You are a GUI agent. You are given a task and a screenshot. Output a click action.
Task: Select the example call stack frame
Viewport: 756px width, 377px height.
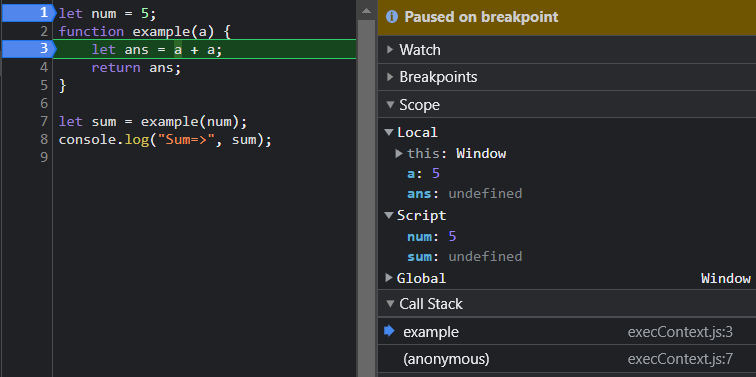(x=567, y=332)
